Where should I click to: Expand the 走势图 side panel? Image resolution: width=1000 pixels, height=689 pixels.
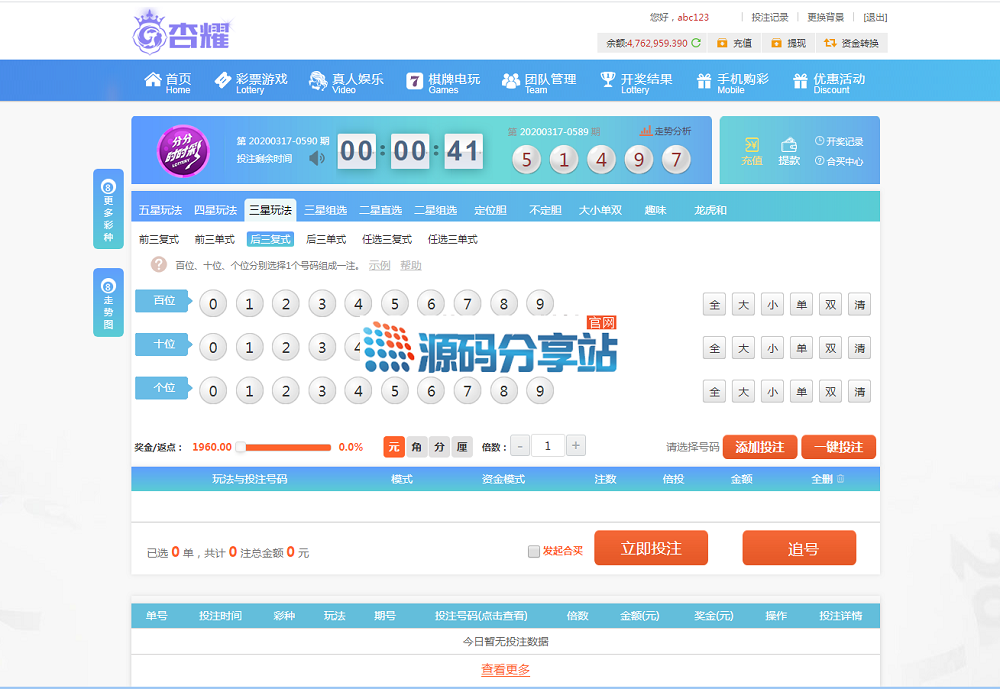tap(108, 303)
